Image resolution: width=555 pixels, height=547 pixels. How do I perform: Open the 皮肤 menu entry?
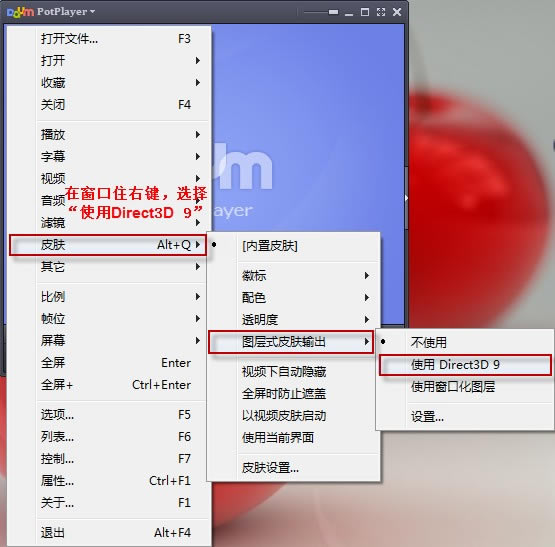coord(108,245)
